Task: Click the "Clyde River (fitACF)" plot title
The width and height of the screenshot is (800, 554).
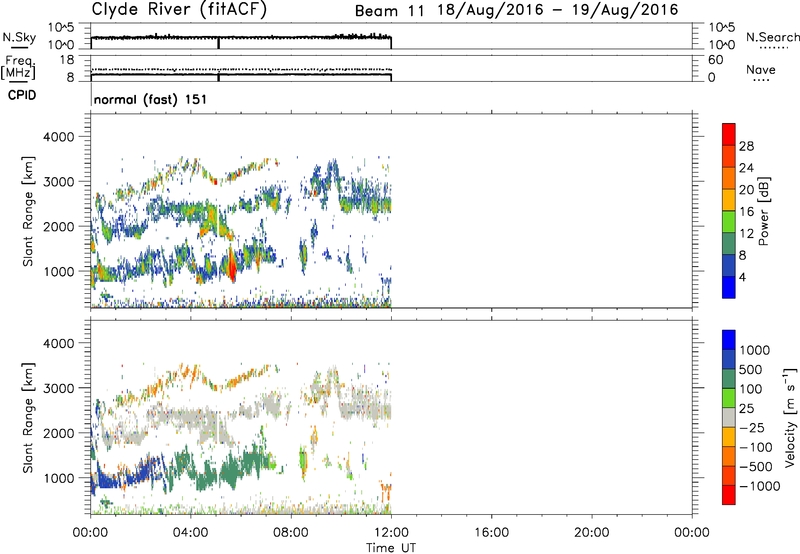Action: [179, 9]
